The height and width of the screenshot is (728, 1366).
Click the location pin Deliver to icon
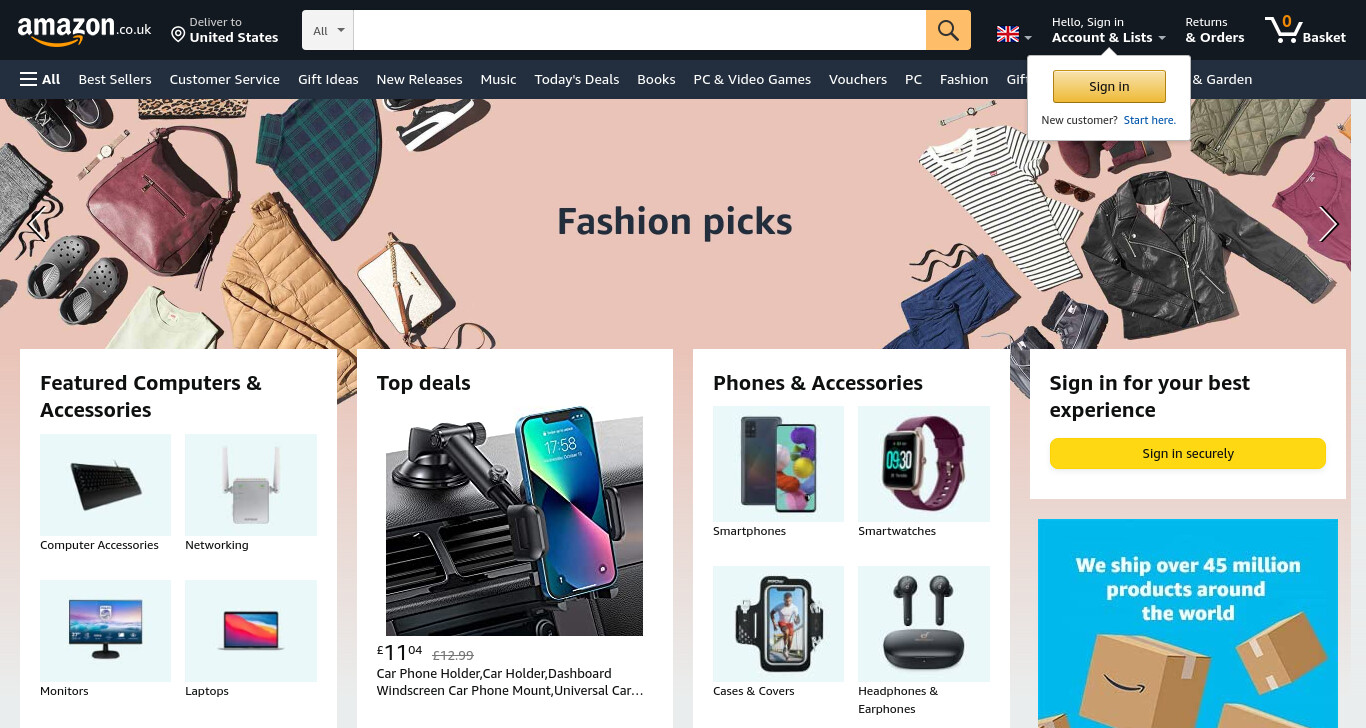click(178, 35)
